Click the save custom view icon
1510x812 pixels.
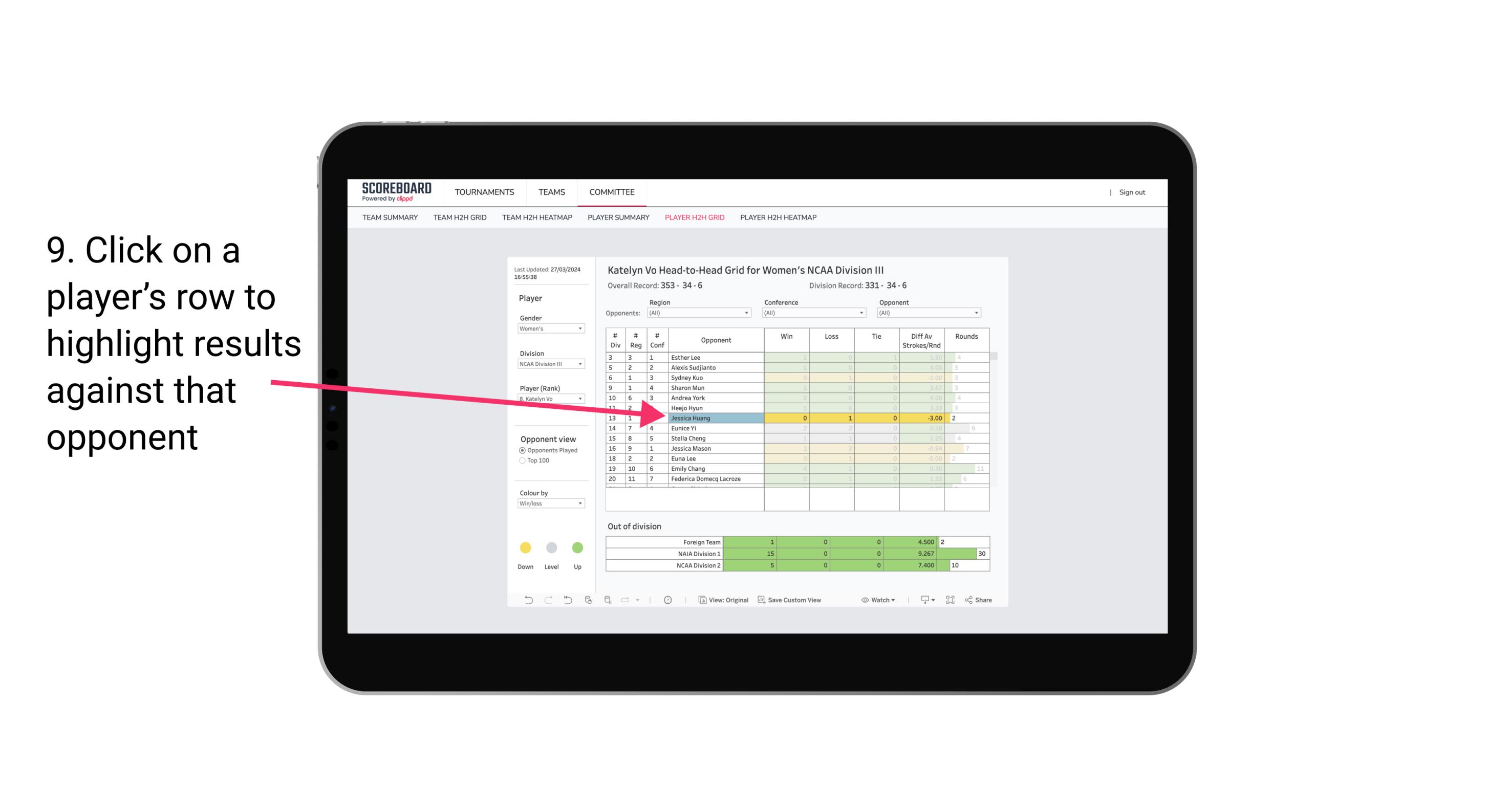762,601
